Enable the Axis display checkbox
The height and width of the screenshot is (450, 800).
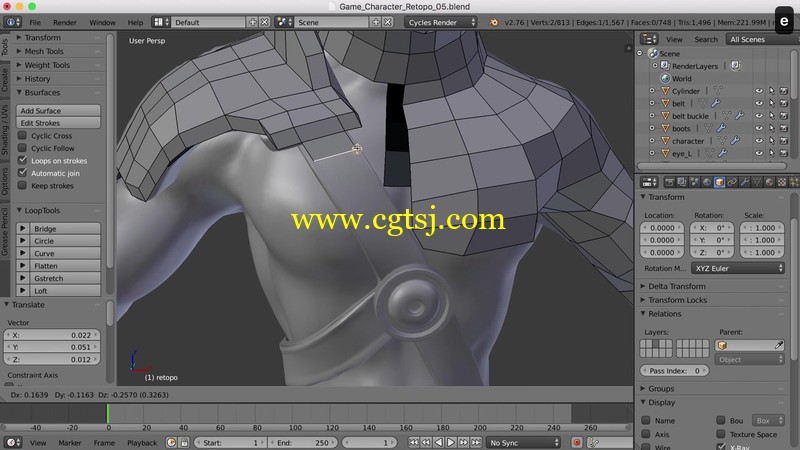pos(646,434)
